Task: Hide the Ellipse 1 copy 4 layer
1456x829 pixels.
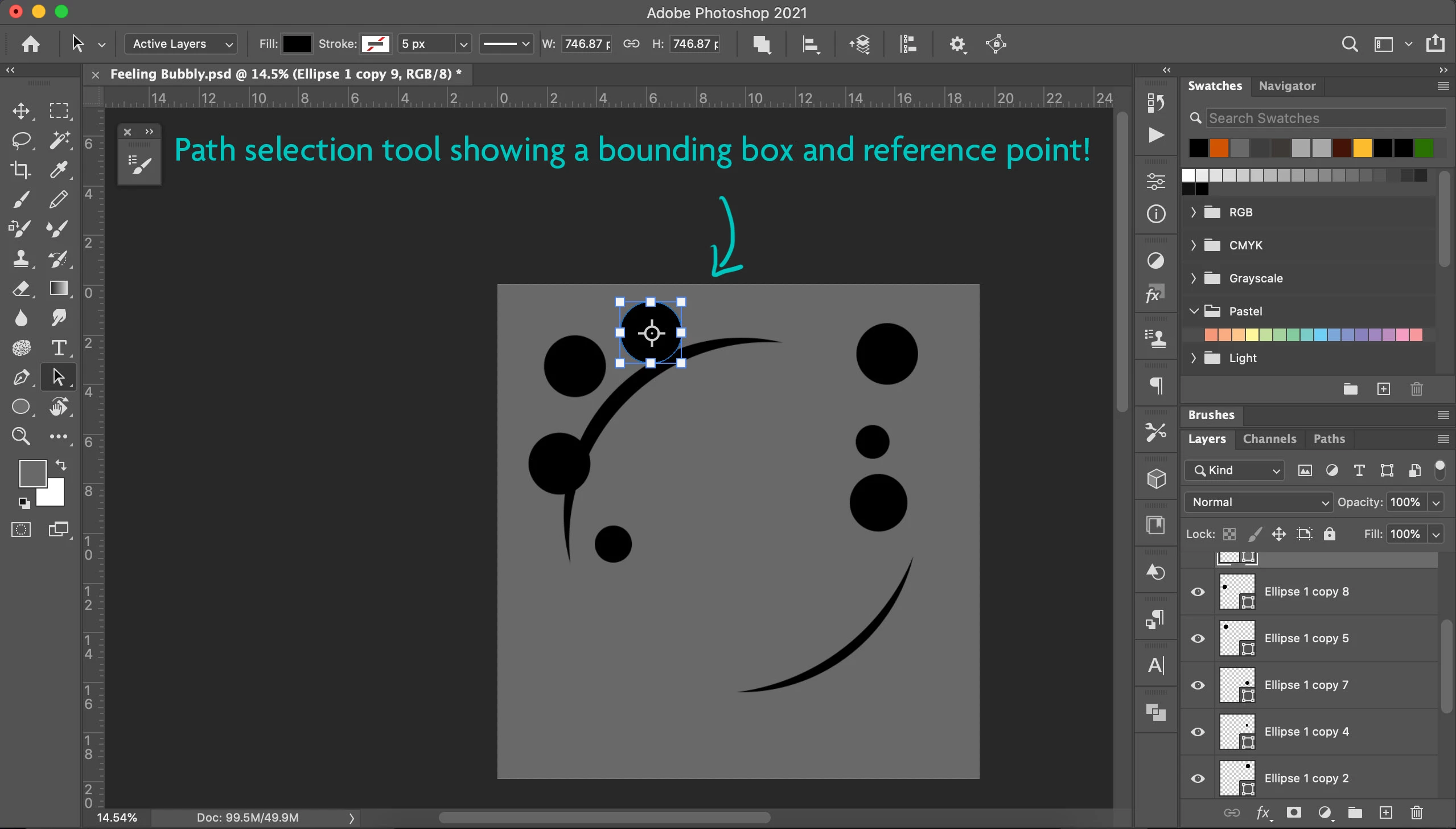Action: point(1198,732)
